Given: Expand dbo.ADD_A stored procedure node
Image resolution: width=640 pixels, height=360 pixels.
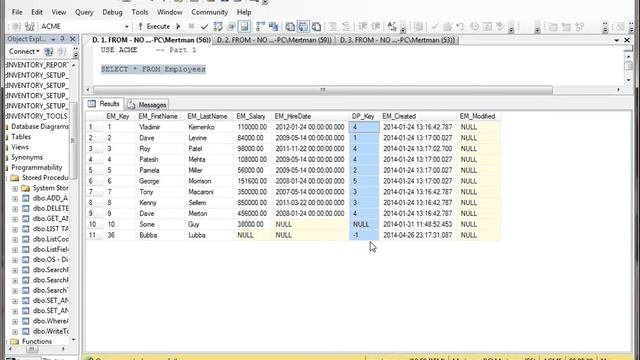Looking at the screenshot, I should (15, 198).
